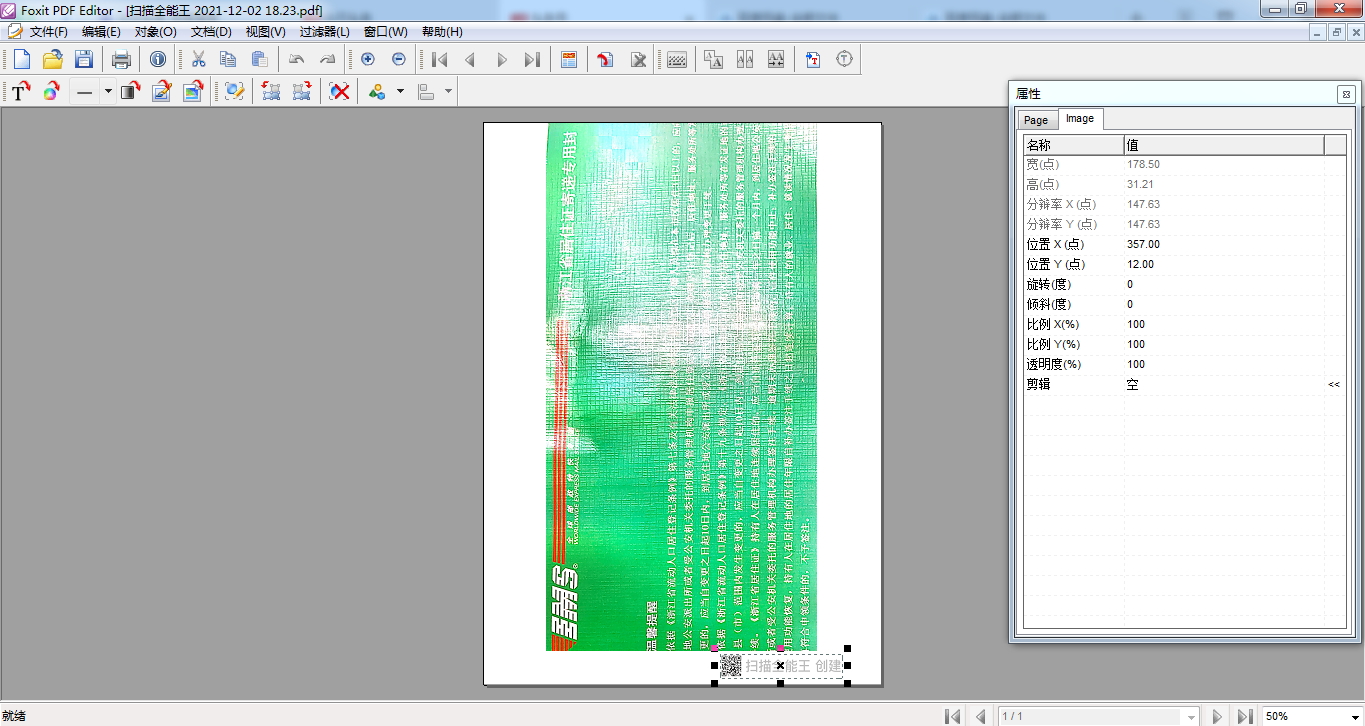The width and height of the screenshot is (1365, 726).
Task: Zoom out with the minus magnifier icon
Action: [x=398, y=59]
